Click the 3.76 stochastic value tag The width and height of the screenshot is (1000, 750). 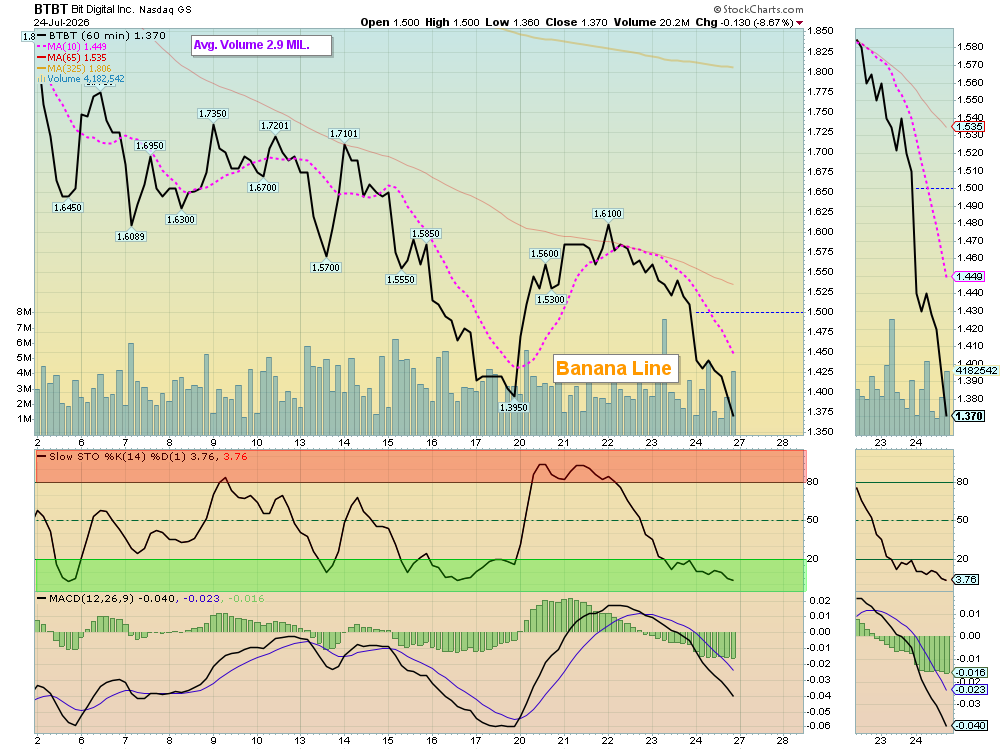(x=966, y=579)
